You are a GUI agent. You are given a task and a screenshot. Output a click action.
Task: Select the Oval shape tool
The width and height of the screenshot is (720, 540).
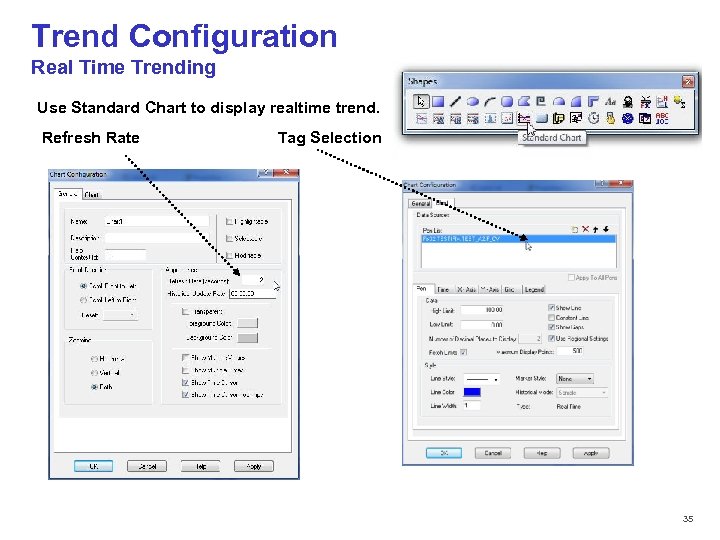pos(472,101)
